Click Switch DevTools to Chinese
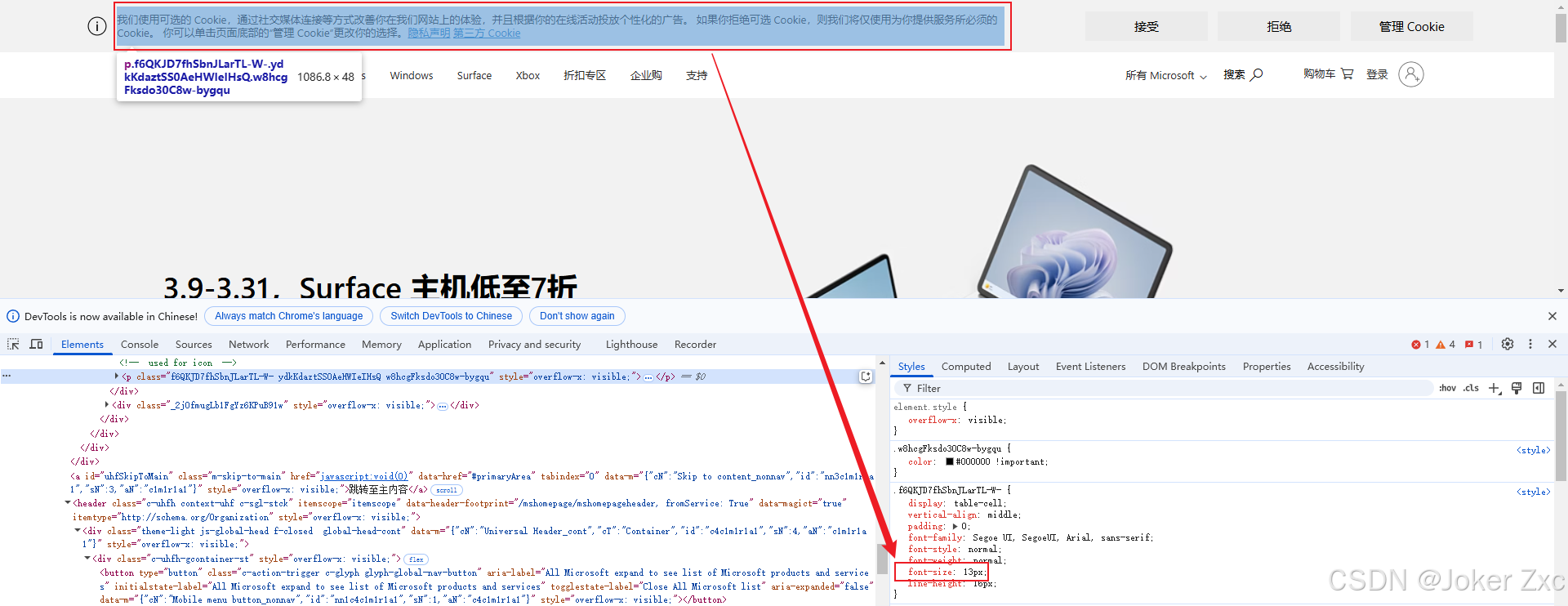 [452, 316]
